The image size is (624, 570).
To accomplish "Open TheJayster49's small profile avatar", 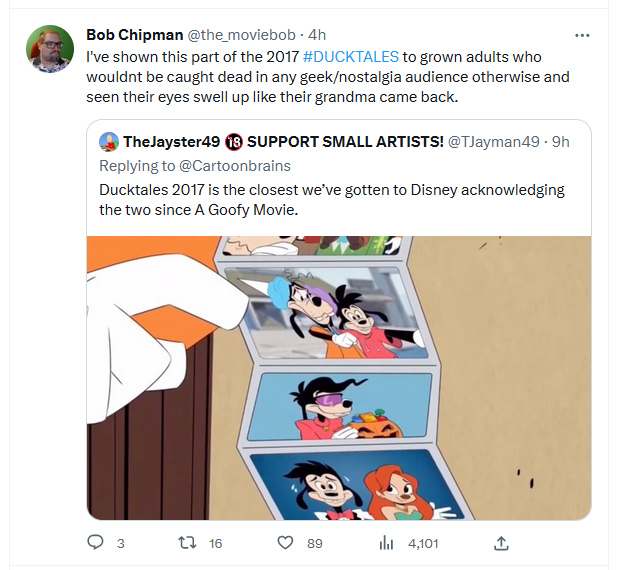I will pyautogui.click(x=109, y=142).
